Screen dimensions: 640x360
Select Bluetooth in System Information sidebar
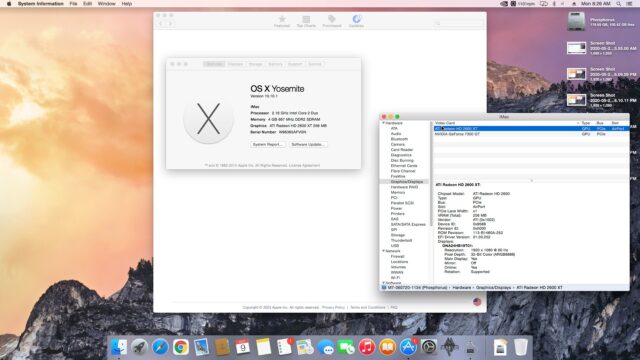399,139
